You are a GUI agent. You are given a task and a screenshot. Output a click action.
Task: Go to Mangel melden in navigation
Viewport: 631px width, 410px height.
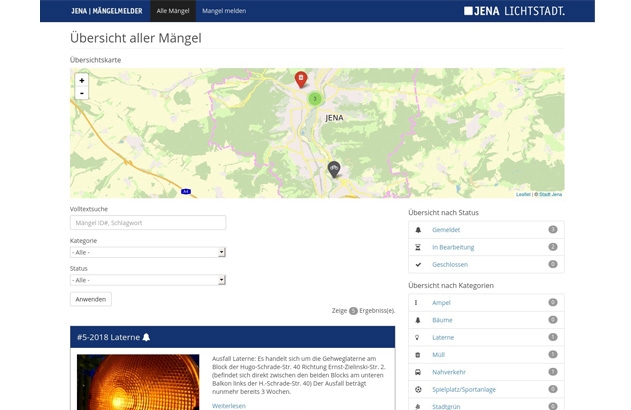pyautogui.click(x=224, y=11)
